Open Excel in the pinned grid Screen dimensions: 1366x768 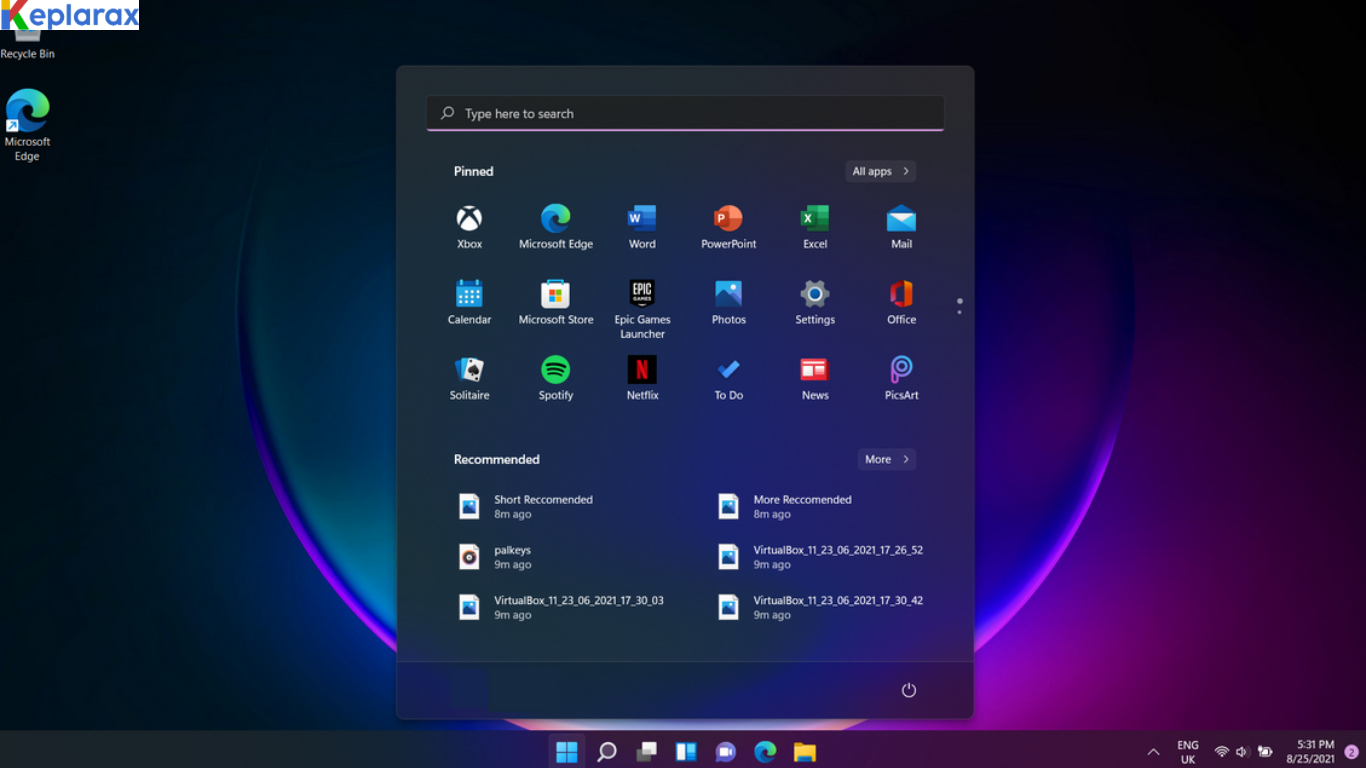815,227
